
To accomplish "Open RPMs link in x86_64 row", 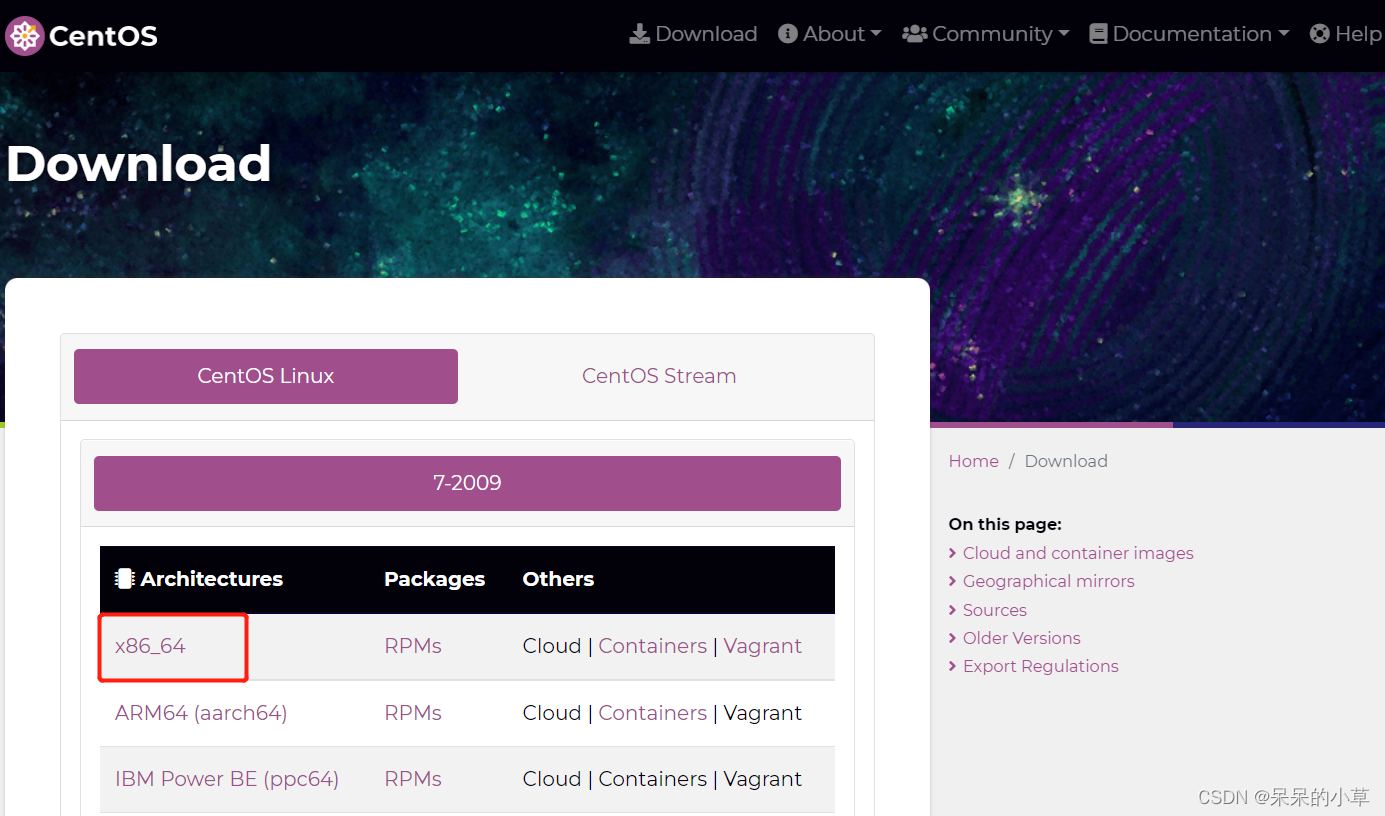I will coord(413,646).
